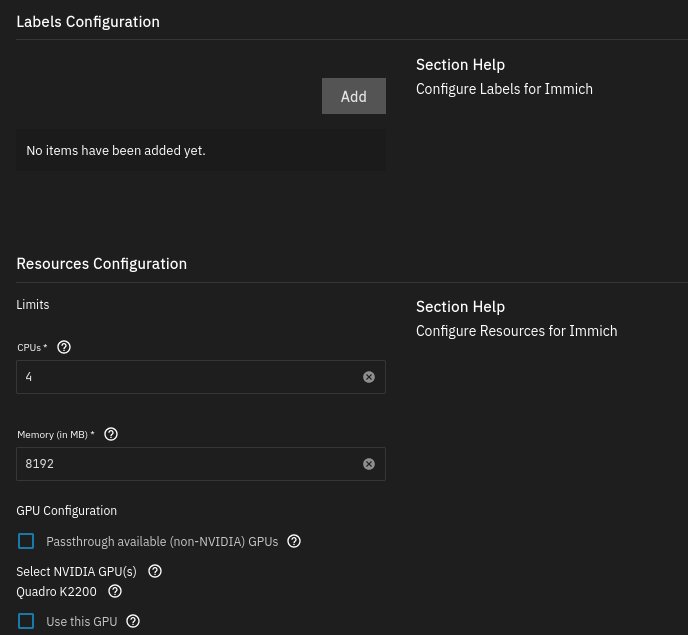Click the Resources Configuration section heading
Viewport: 688px width, 635px height.
pos(101,264)
